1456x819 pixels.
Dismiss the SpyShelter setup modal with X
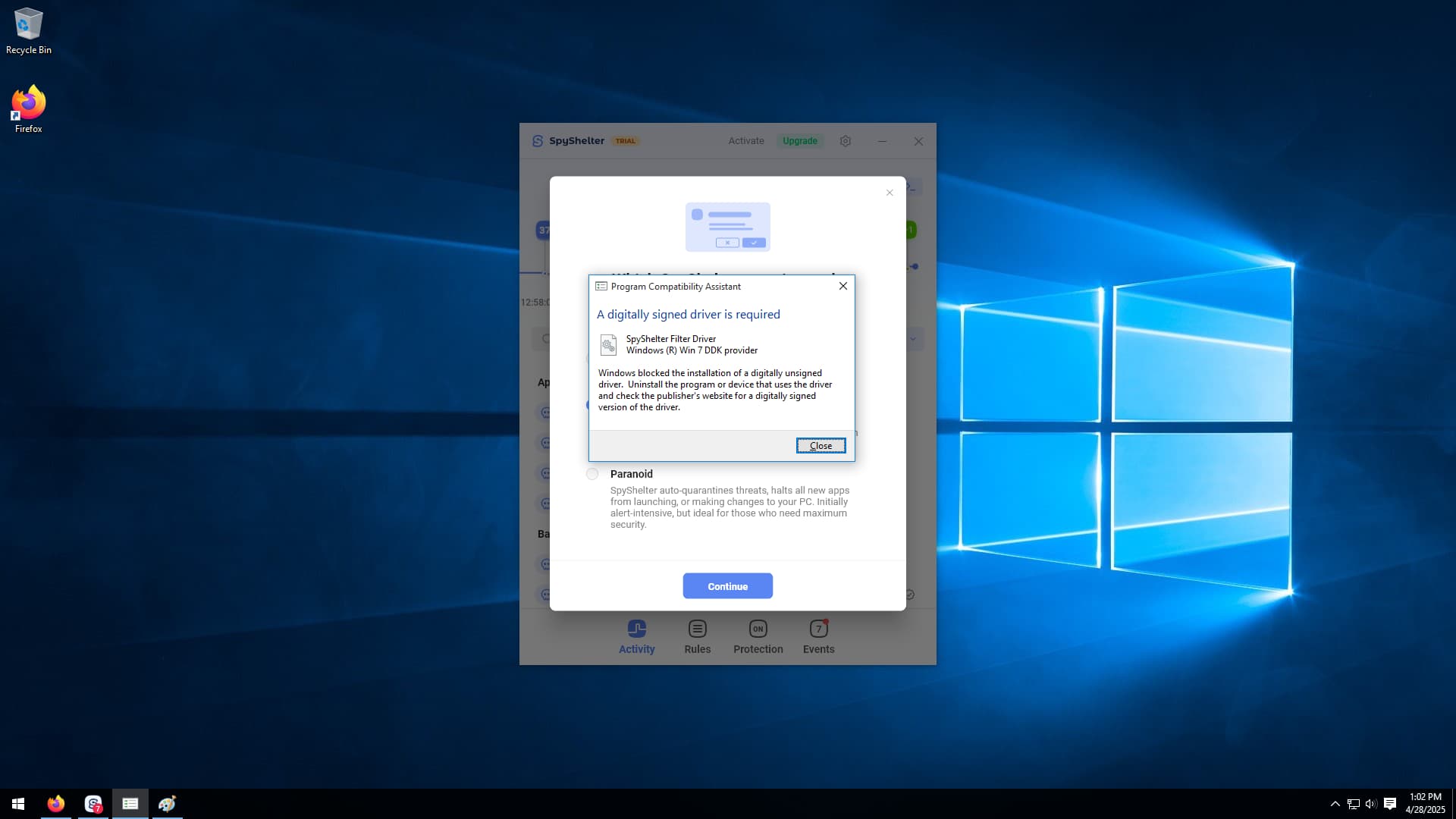[890, 193]
